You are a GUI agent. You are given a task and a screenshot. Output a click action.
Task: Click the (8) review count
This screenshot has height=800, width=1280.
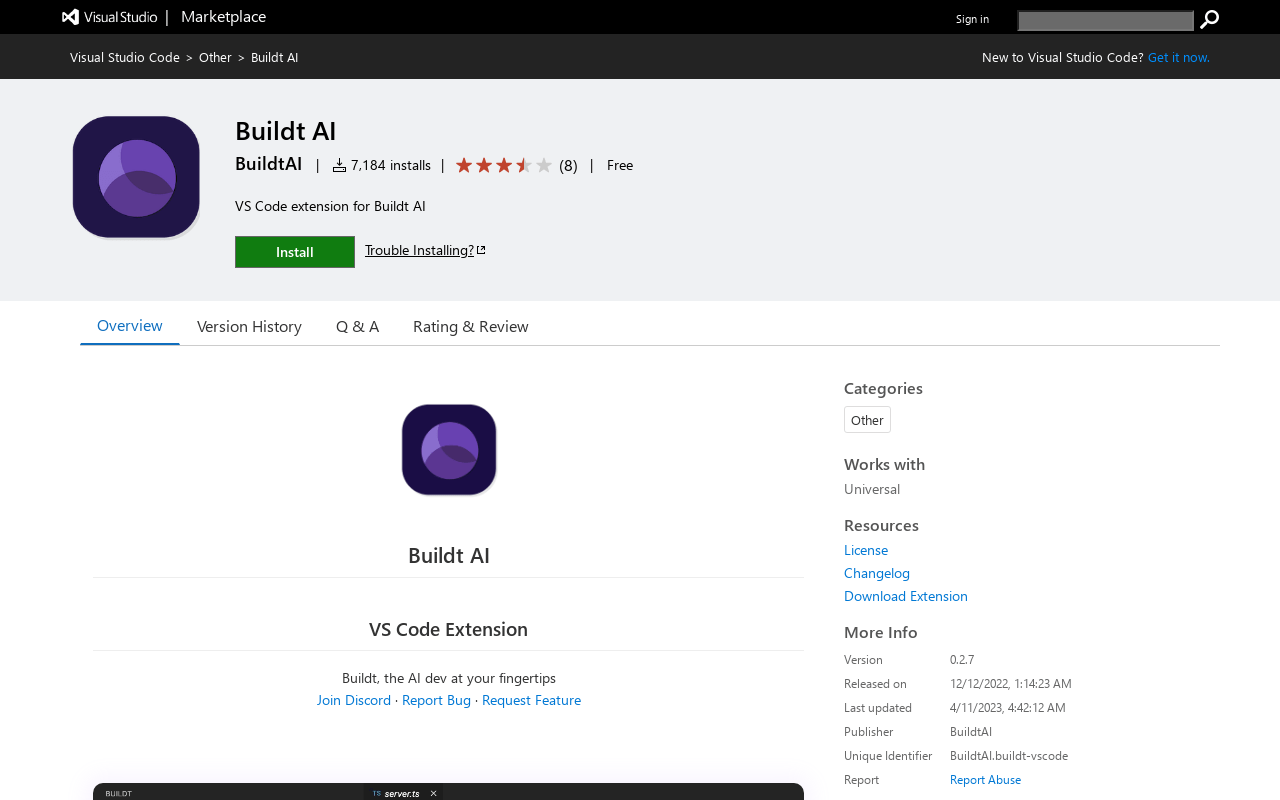point(568,165)
